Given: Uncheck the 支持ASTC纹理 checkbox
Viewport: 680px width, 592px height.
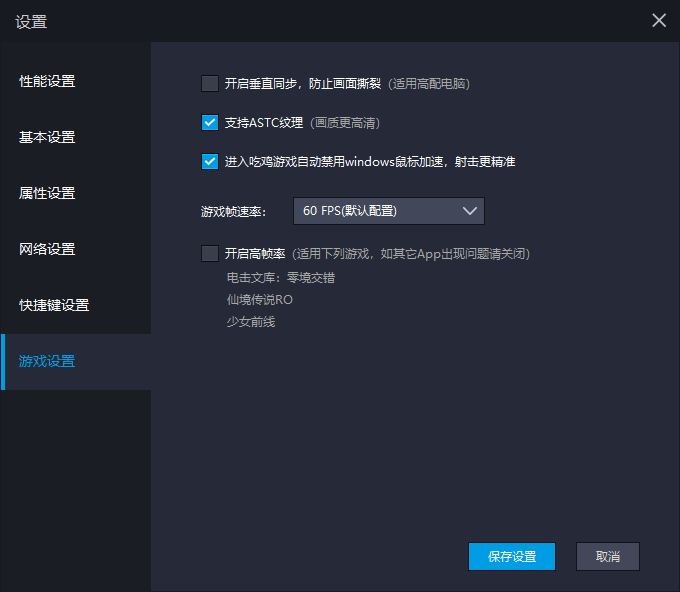Looking at the screenshot, I should pyautogui.click(x=210, y=123).
